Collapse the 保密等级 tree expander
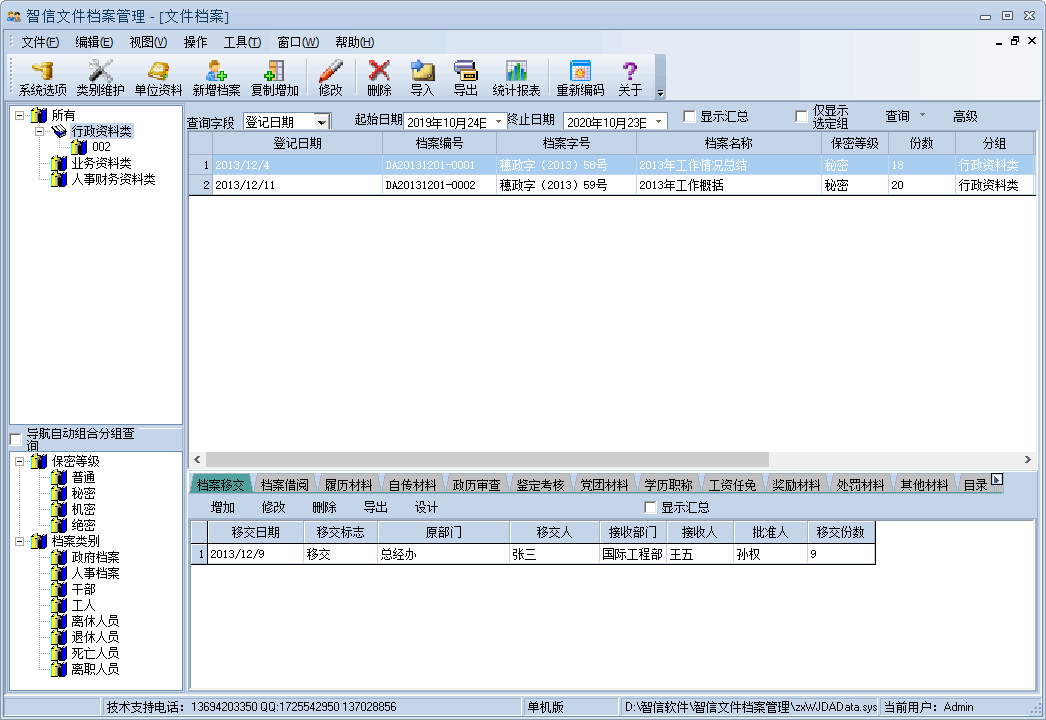Image resolution: width=1046 pixels, height=720 pixels. coord(19,461)
